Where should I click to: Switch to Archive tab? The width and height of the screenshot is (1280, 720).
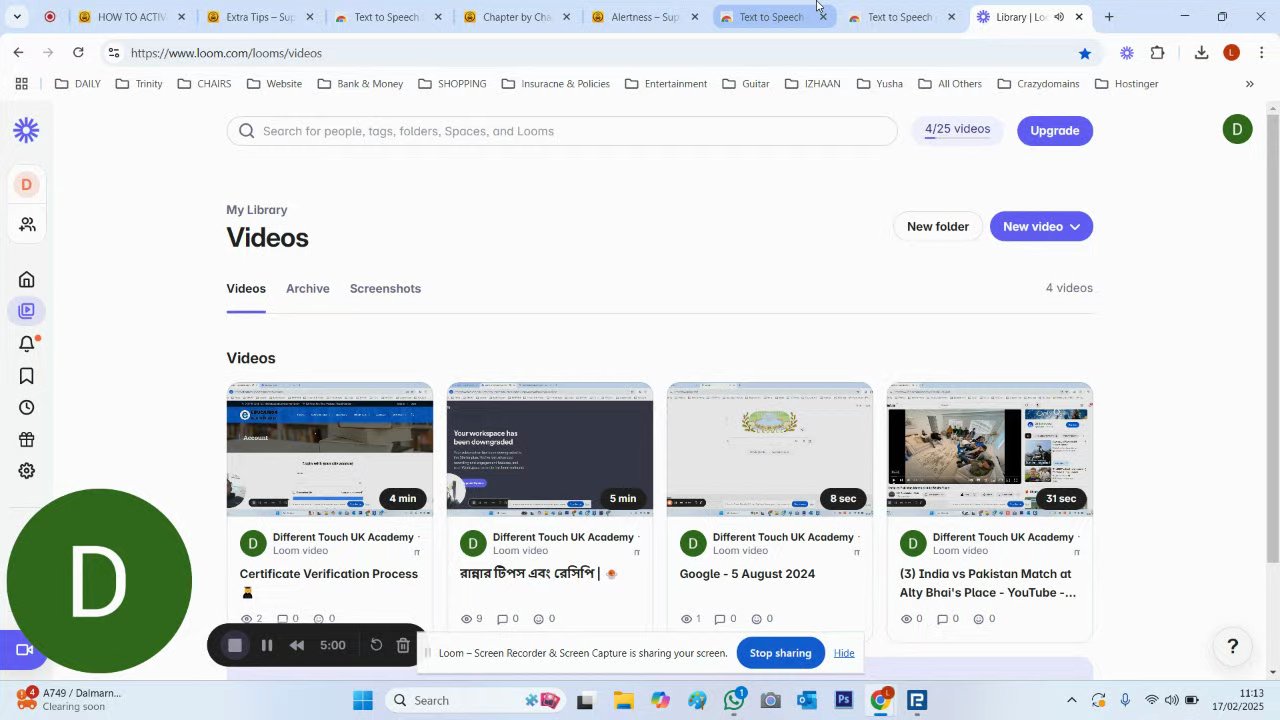[308, 289]
